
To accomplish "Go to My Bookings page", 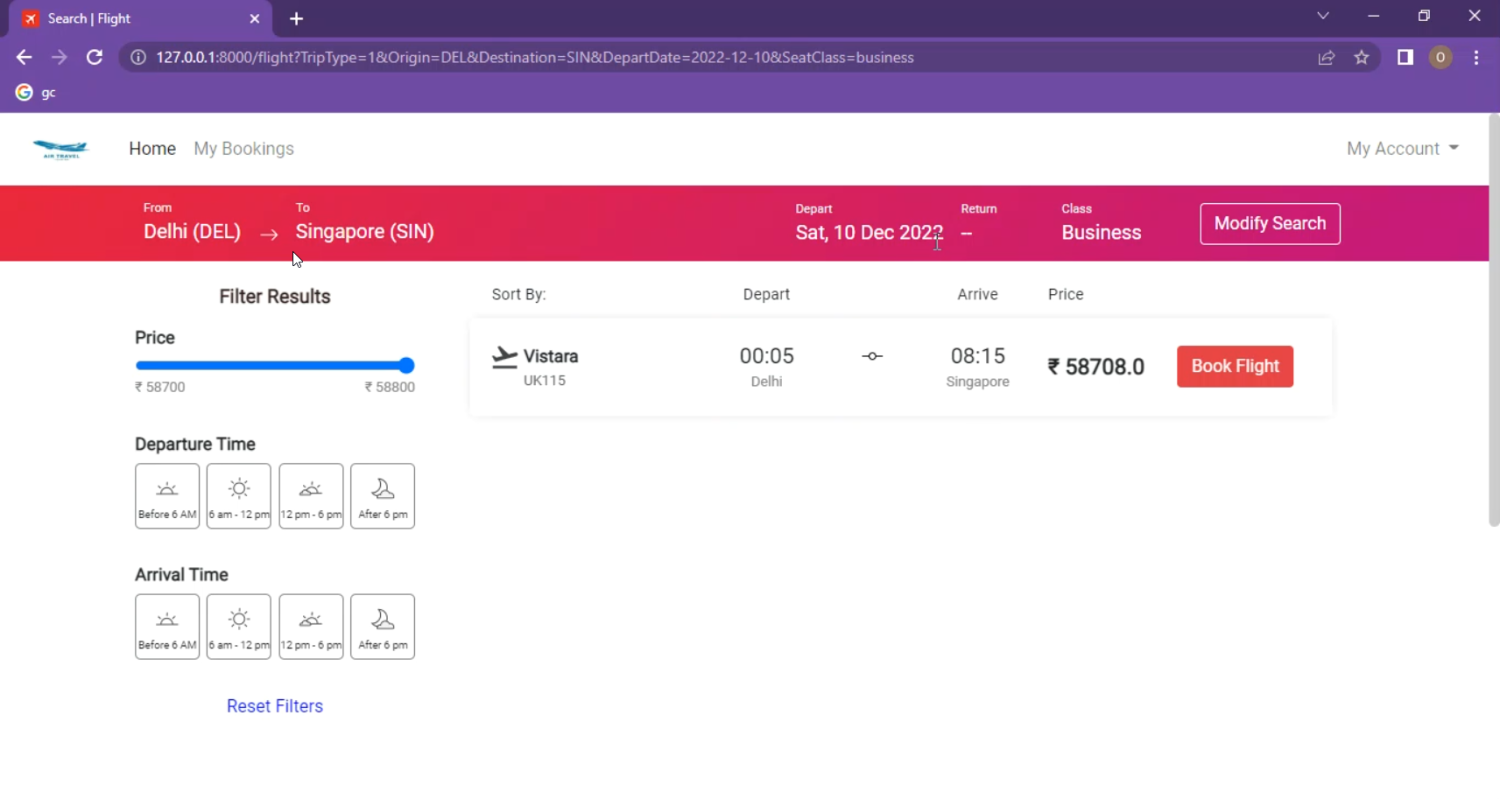I will click(x=244, y=149).
